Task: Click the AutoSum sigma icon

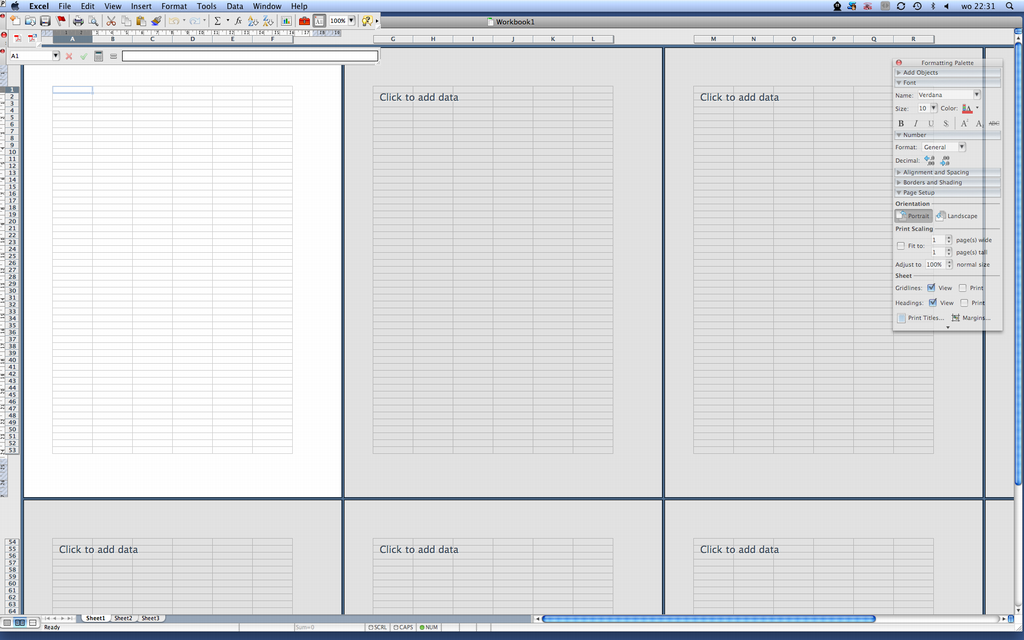Action: tap(217, 21)
